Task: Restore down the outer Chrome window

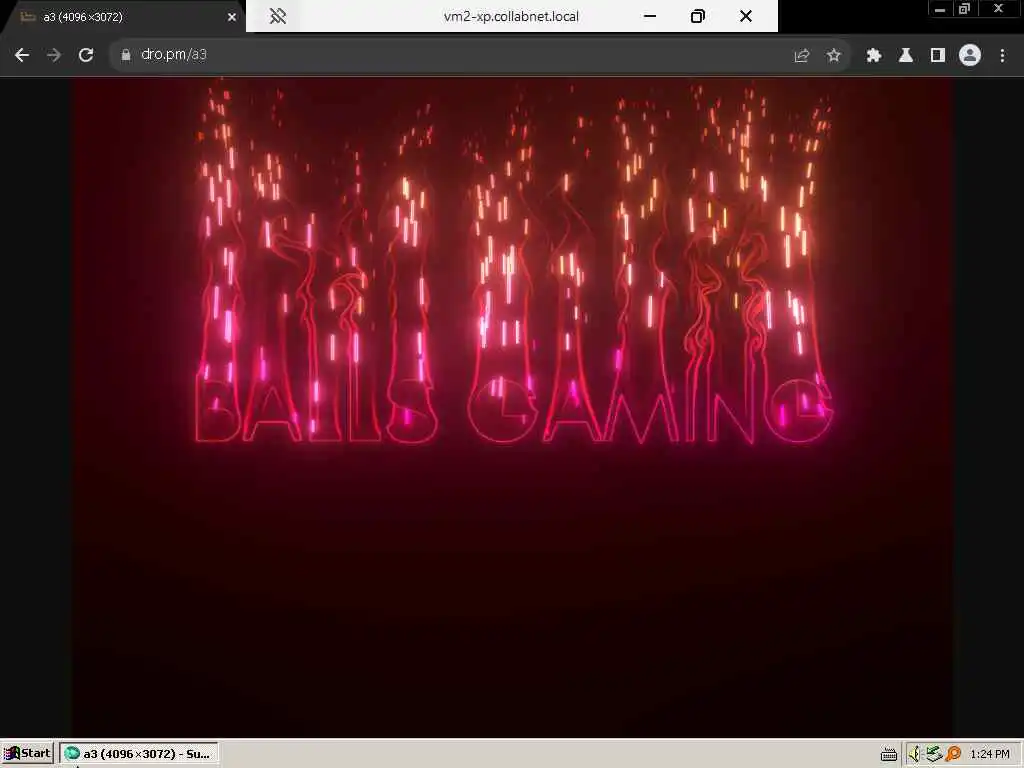Action: (x=963, y=9)
